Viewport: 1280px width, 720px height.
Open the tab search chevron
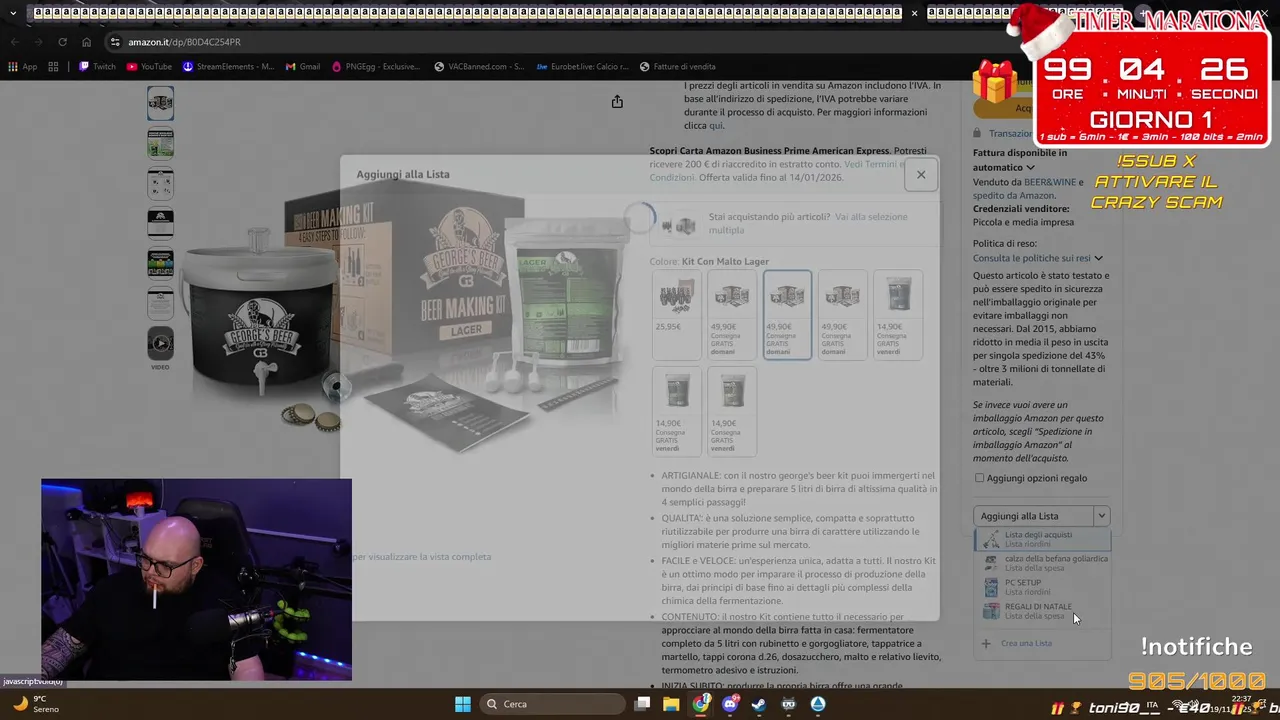click(12, 13)
